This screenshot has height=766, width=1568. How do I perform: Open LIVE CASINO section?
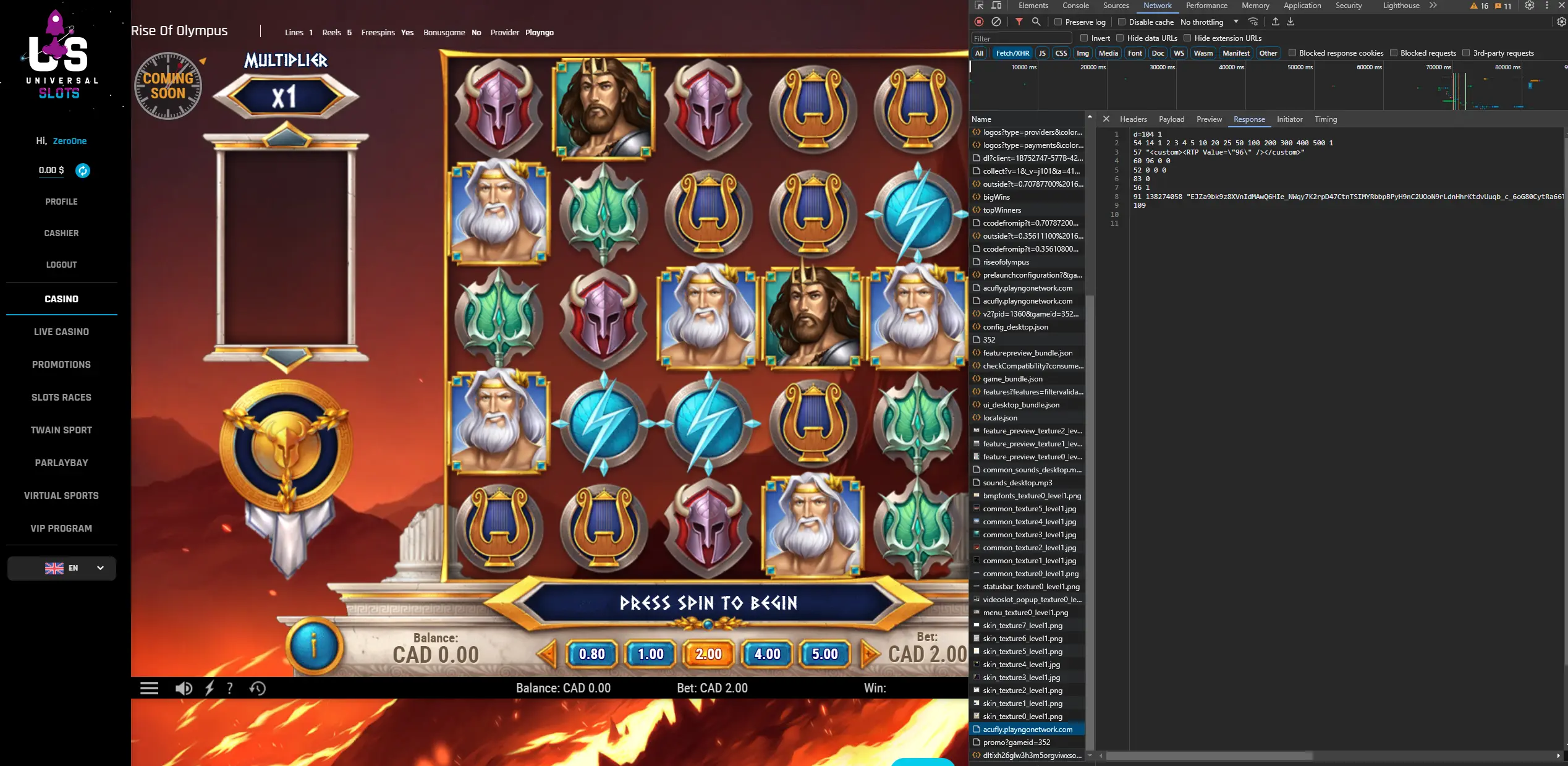pyautogui.click(x=61, y=332)
